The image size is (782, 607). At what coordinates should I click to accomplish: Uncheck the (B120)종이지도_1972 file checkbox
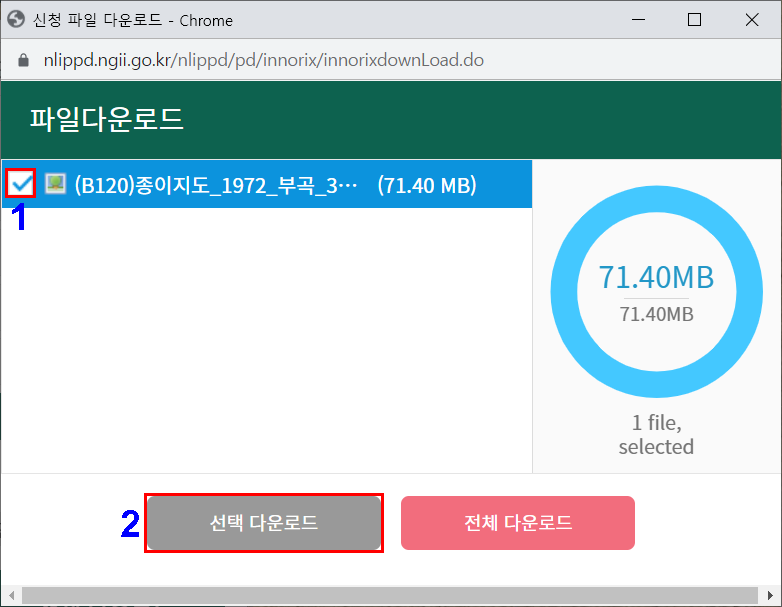(21, 184)
